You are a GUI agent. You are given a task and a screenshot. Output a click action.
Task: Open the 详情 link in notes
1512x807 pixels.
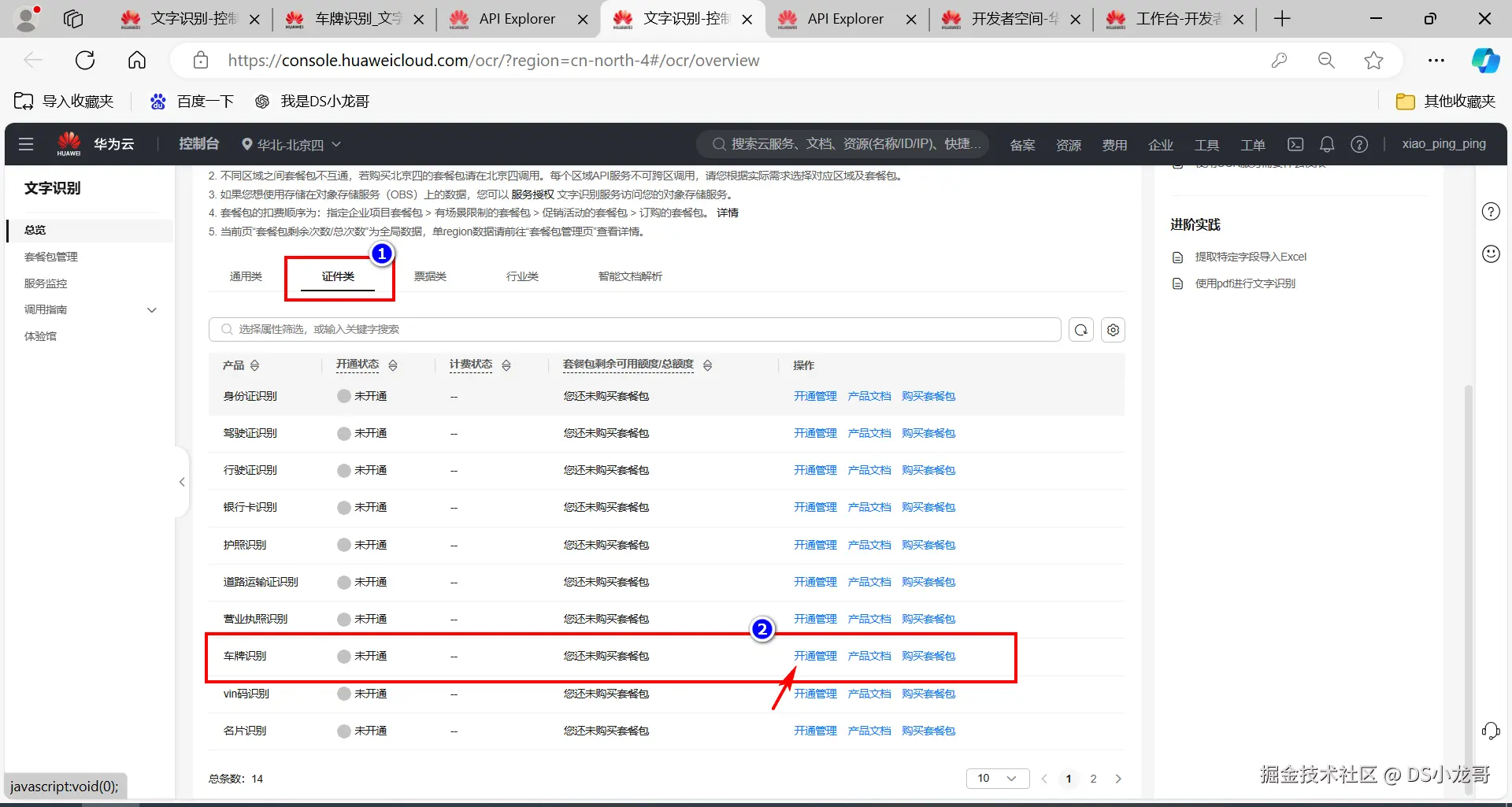tap(728, 213)
